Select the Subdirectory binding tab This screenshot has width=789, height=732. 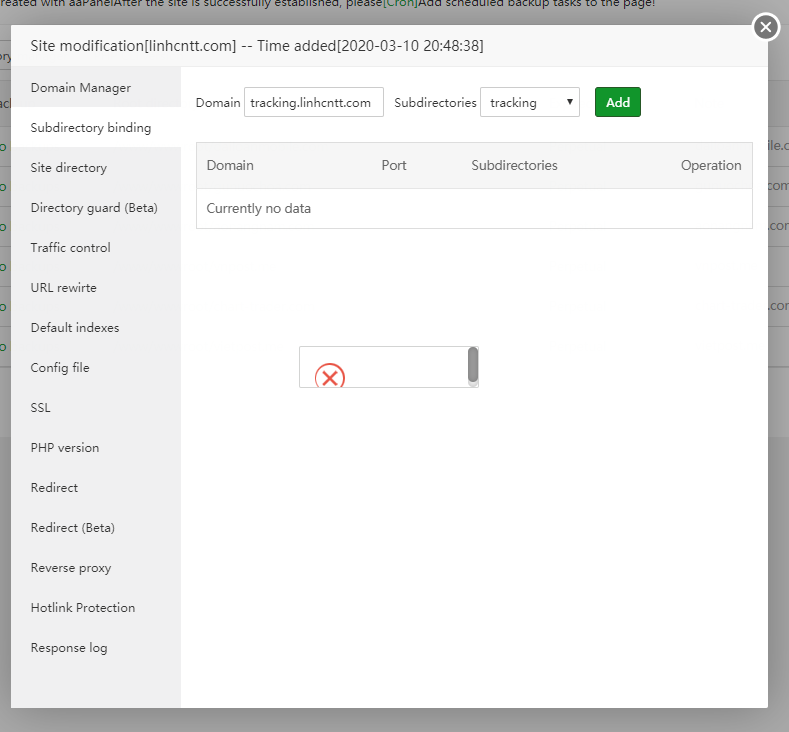point(91,128)
